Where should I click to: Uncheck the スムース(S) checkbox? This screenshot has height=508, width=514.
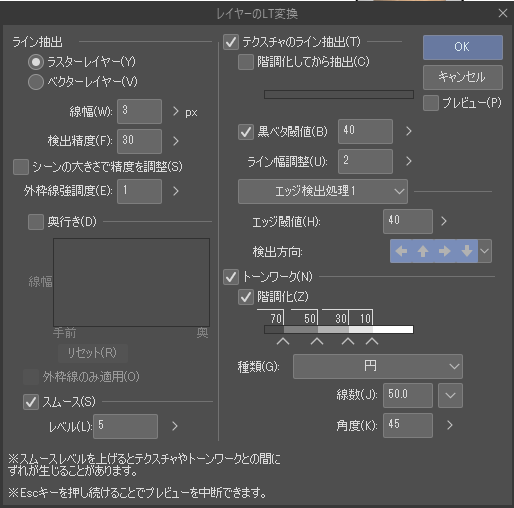(31, 402)
